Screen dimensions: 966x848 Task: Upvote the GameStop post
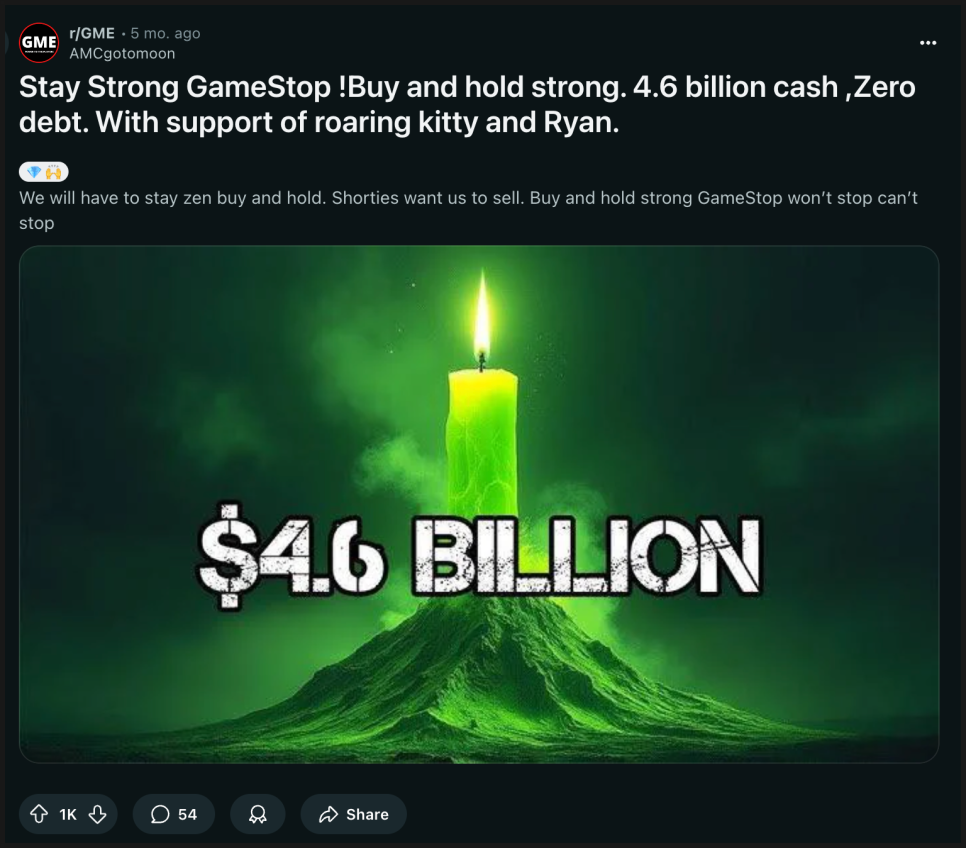39,814
